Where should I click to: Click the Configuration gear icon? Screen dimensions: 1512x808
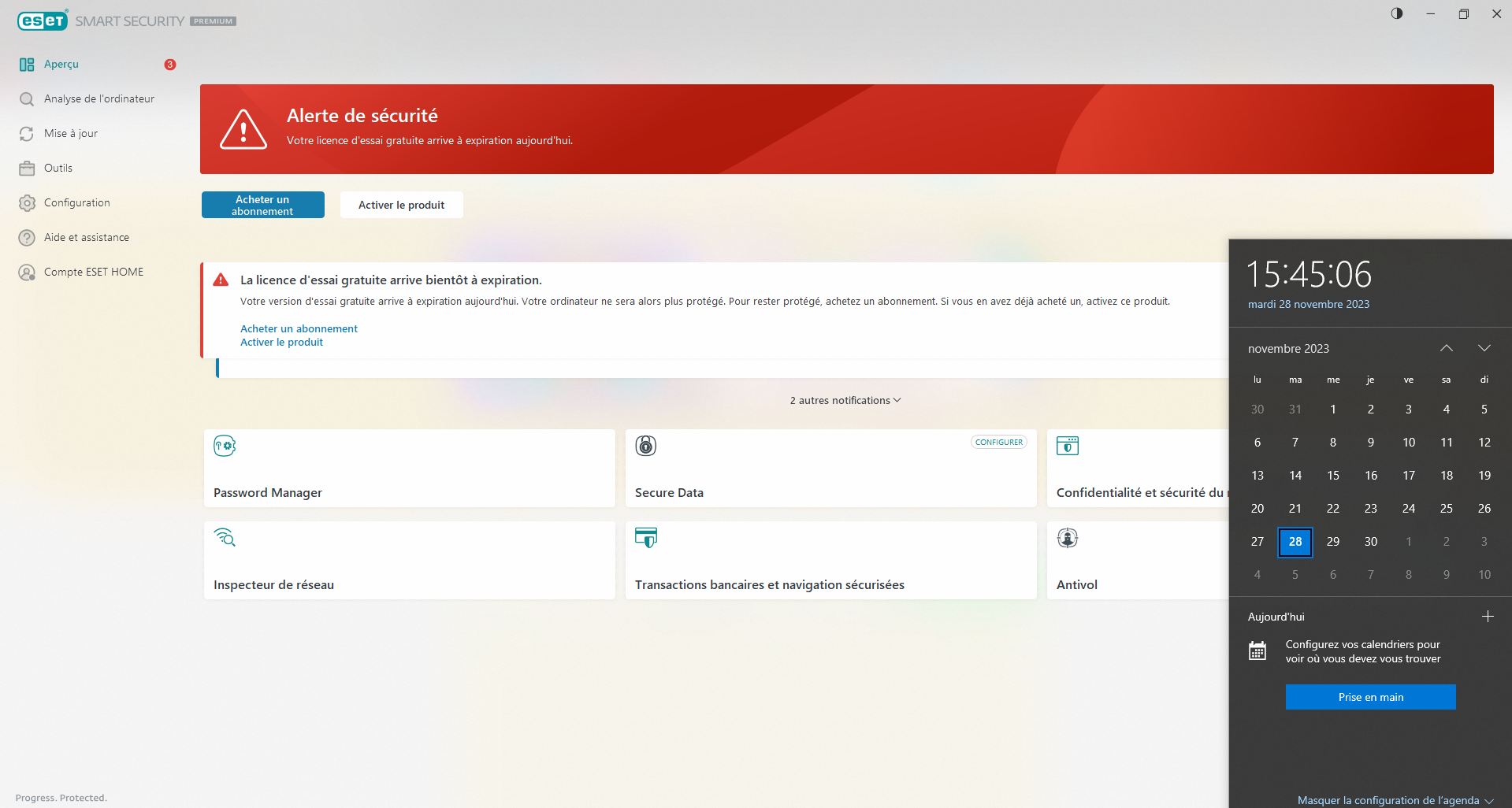click(x=27, y=203)
